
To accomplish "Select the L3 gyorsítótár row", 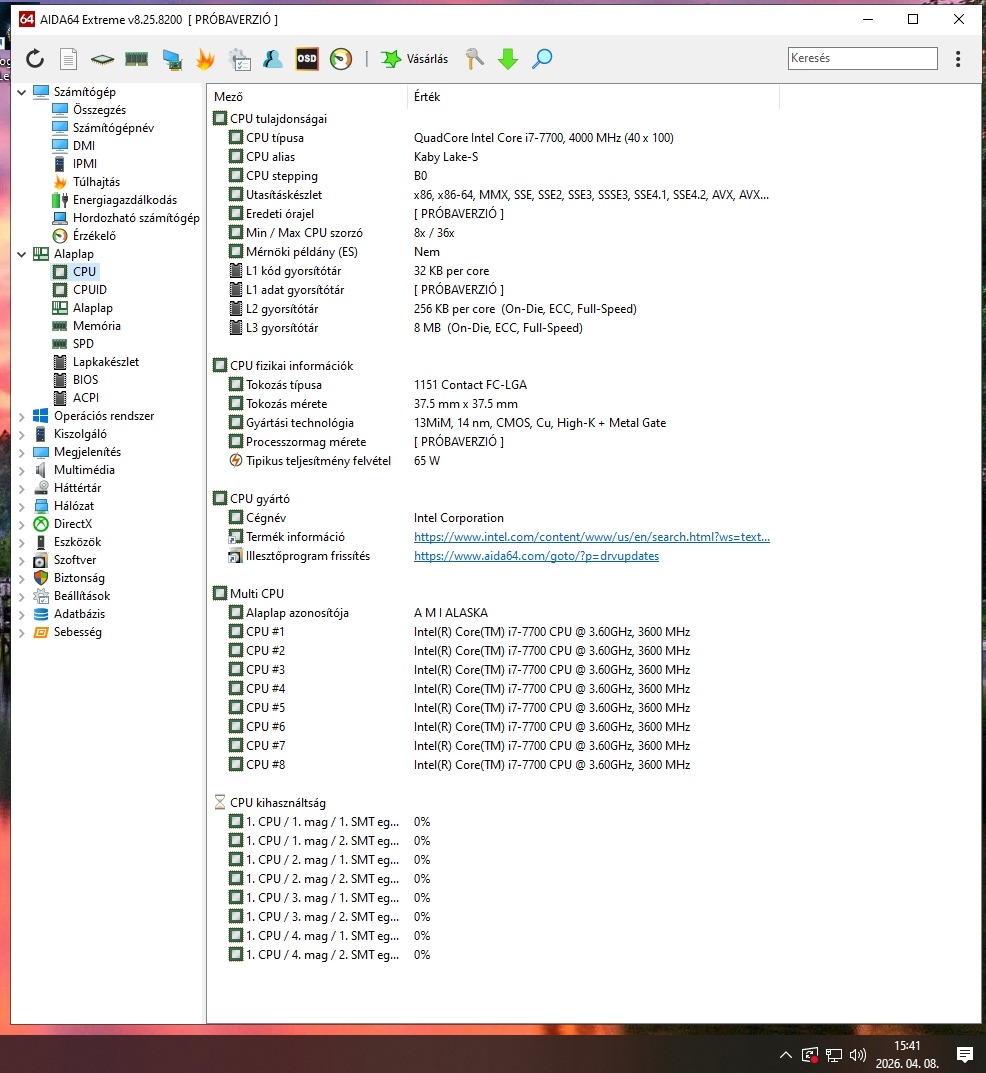I will (493, 328).
